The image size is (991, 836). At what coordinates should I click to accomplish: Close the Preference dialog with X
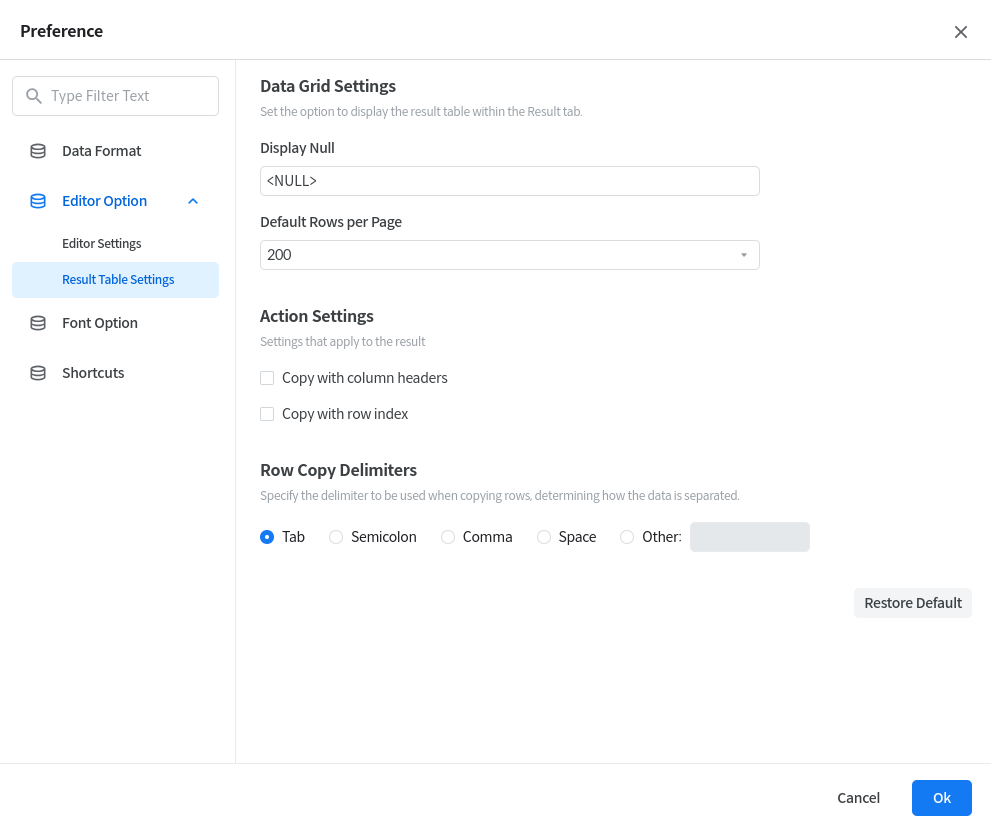(x=961, y=32)
